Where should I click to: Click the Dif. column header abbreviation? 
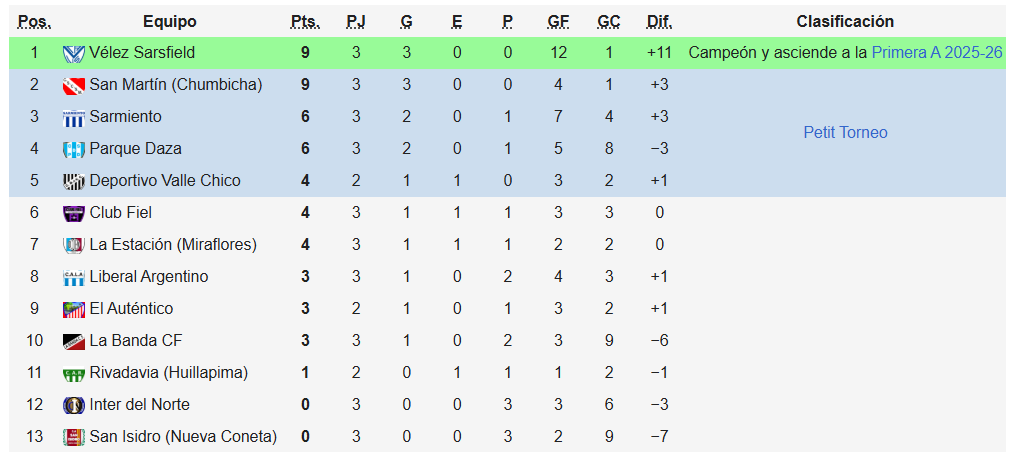click(x=659, y=22)
